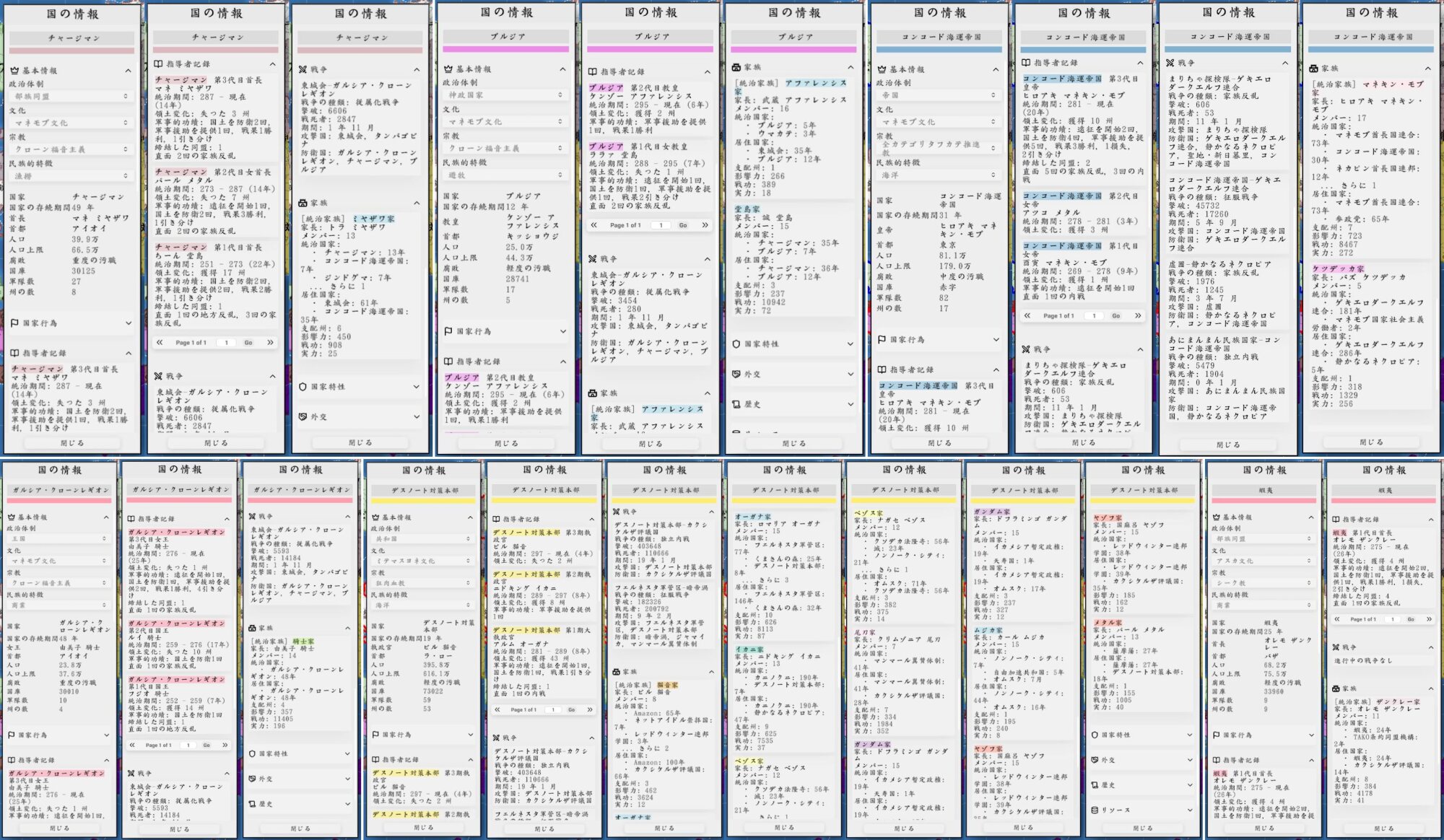Jump to first page arrow in 蝦夷 leader records
Viewport: 1444px width, 840px height.
pyautogui.click(x=1337, y=619)
